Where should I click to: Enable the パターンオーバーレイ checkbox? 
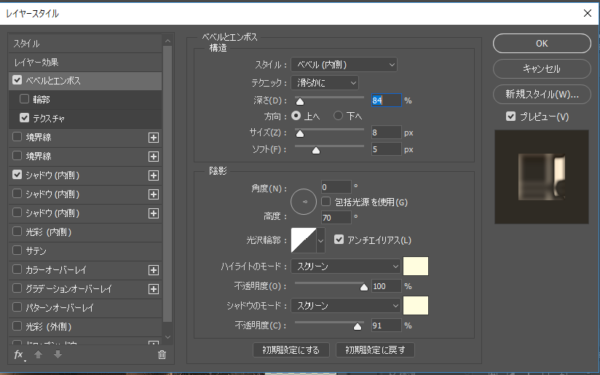[17, 307]
